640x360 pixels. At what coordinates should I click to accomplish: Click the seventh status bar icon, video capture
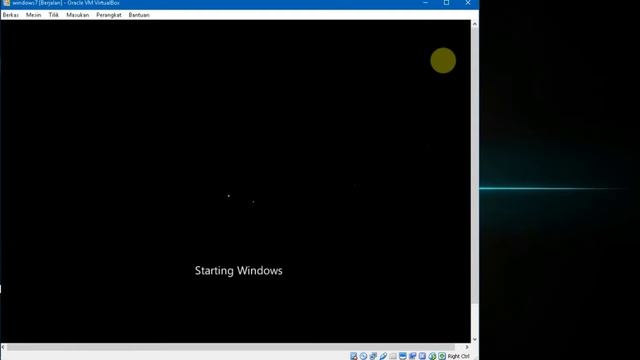point(412,356)
